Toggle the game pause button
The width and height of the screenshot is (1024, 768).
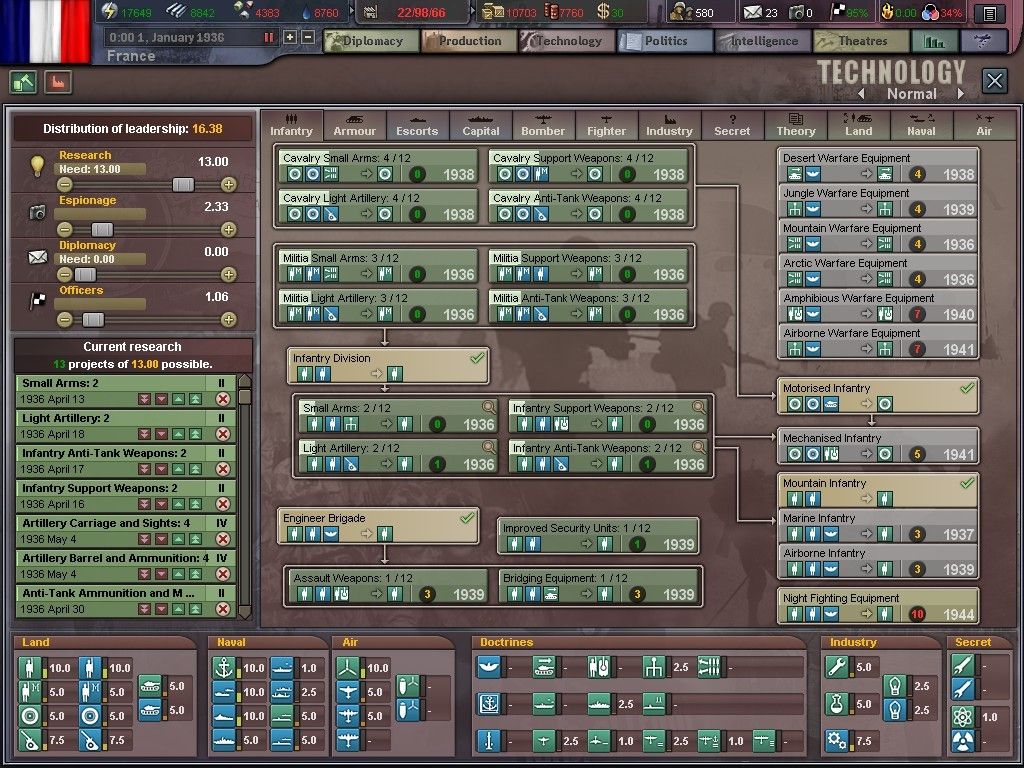pos(268,37)
